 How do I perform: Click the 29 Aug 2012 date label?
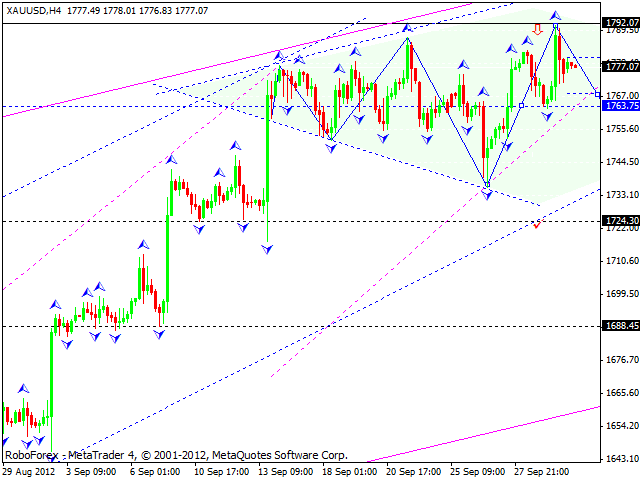(x=29, y=470)
